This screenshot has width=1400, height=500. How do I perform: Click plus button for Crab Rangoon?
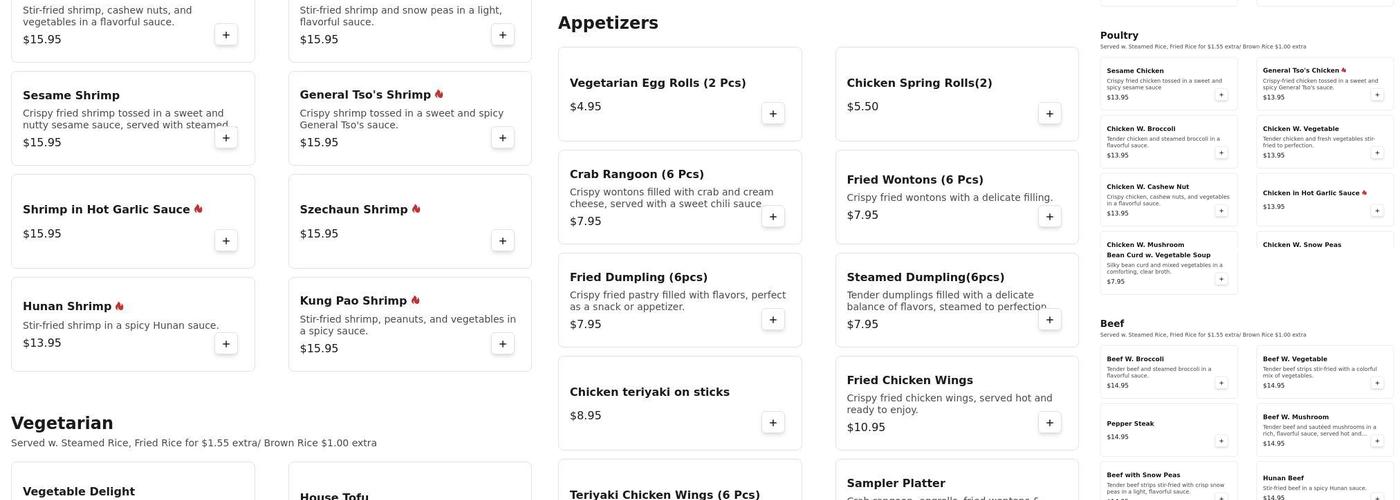773,217
